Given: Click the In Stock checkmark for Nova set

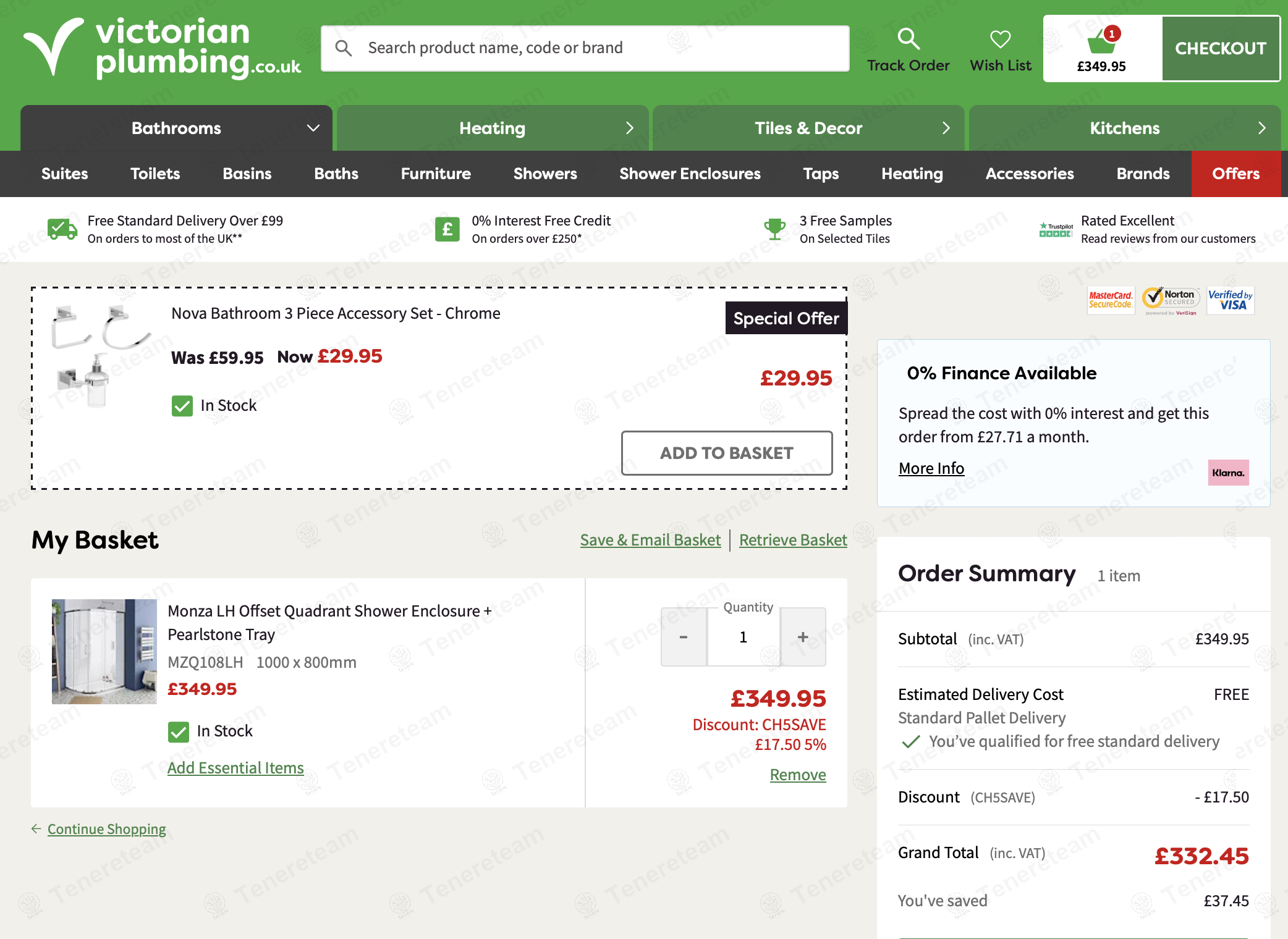Looking at the screenshot, I should [x=182, y=406].
